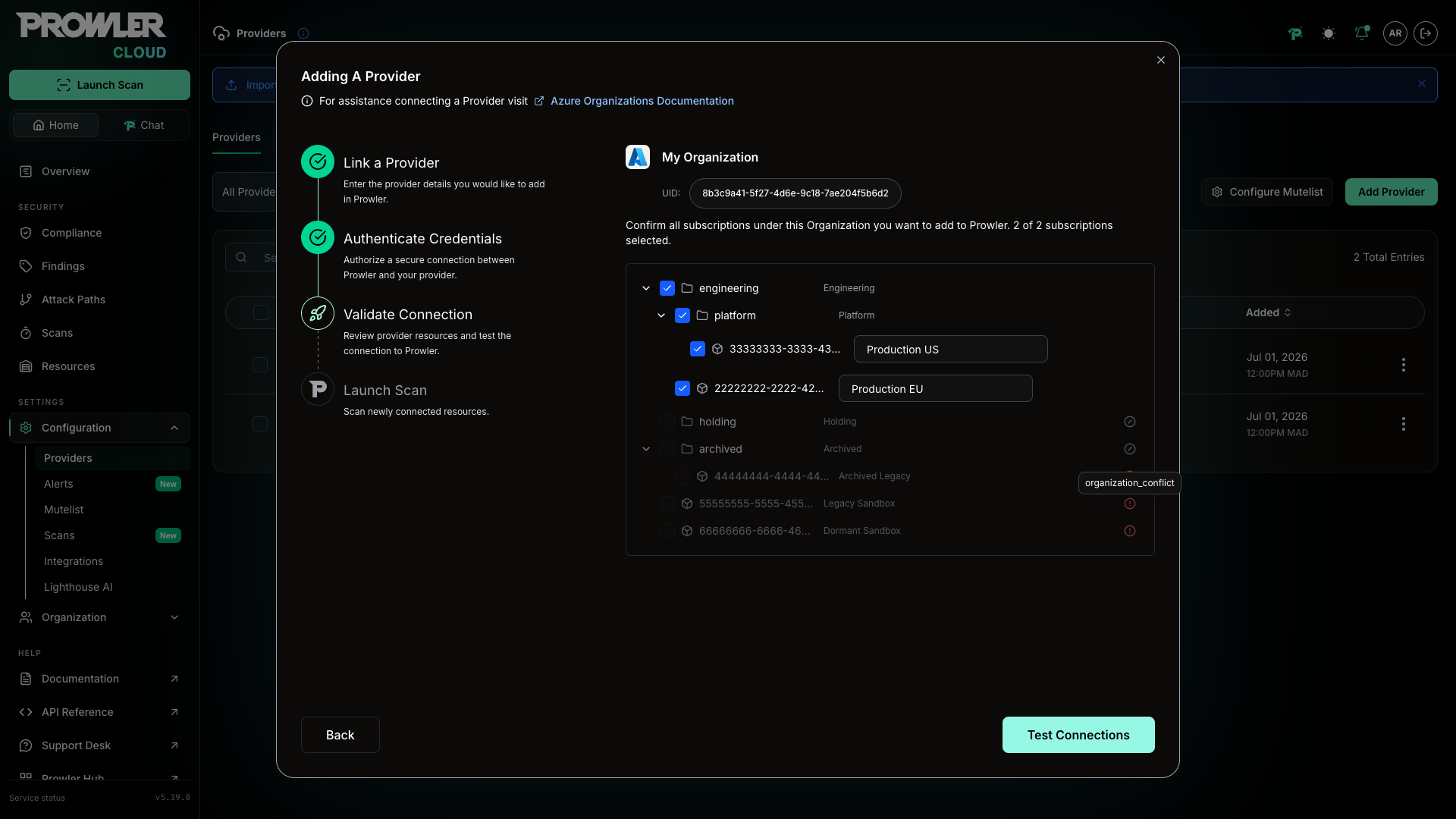Uncheck subscription 22222222-2222 checkbox
This screenshot has width=1456, height=819.
coord(682,388)
